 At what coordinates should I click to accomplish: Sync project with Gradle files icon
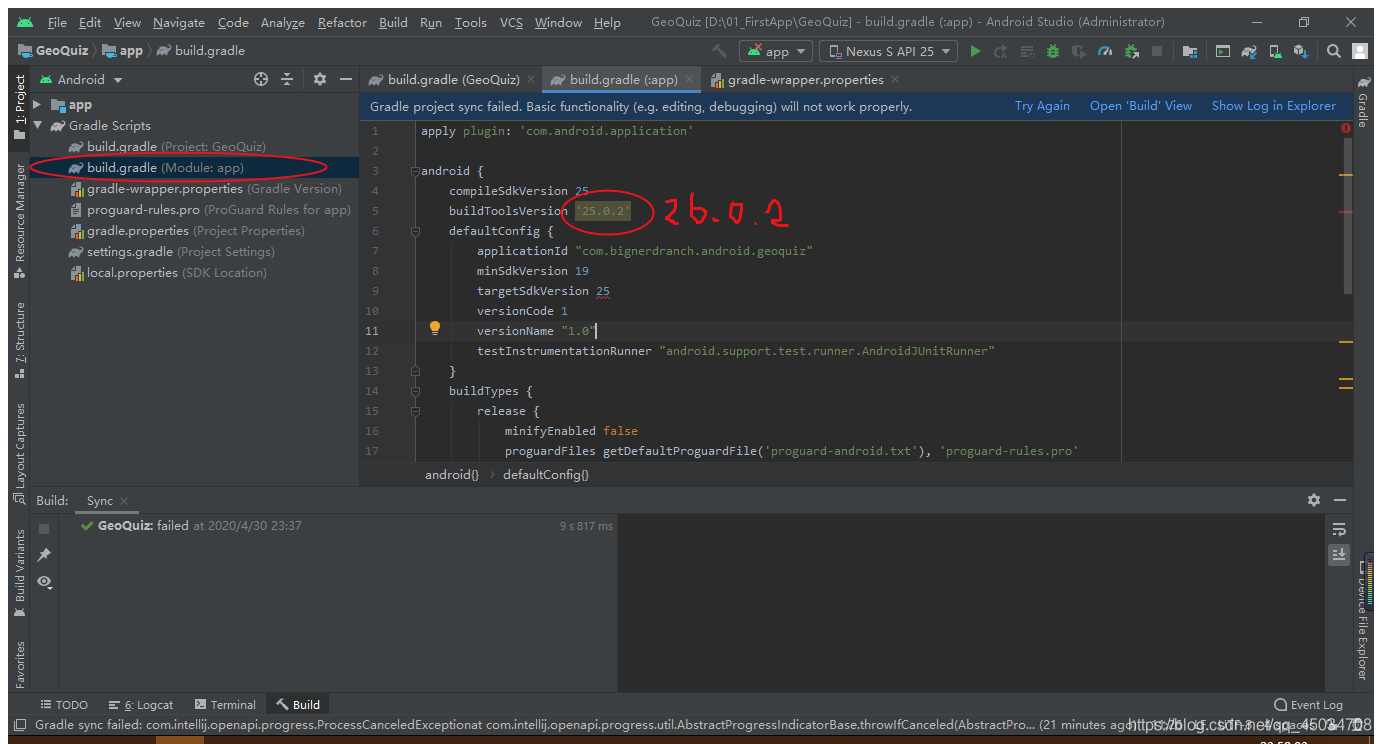tap(1247, 50)
